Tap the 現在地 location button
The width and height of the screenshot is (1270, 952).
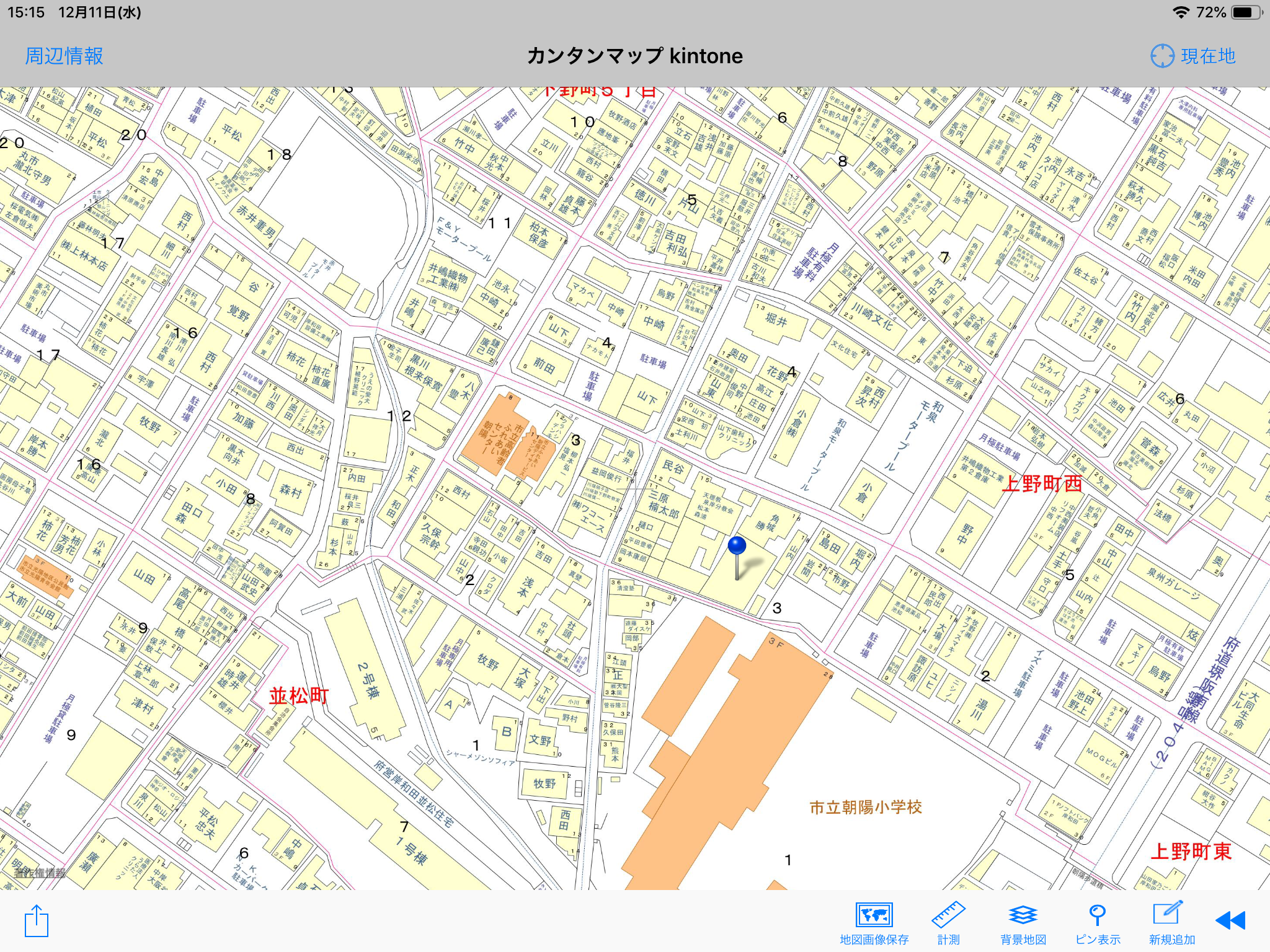[x=1193, y=56]
